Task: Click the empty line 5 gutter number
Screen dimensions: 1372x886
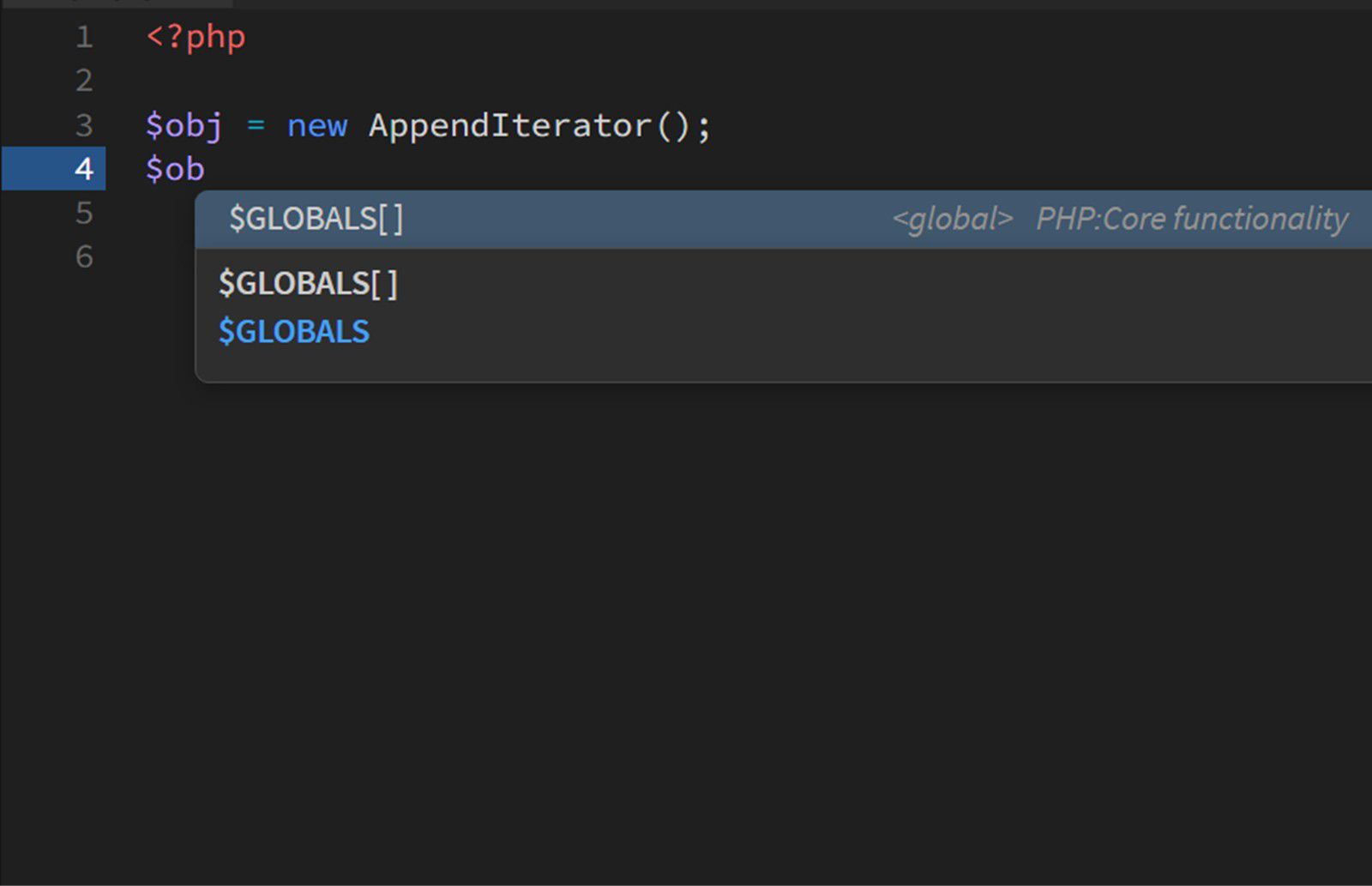Action: 83,214
